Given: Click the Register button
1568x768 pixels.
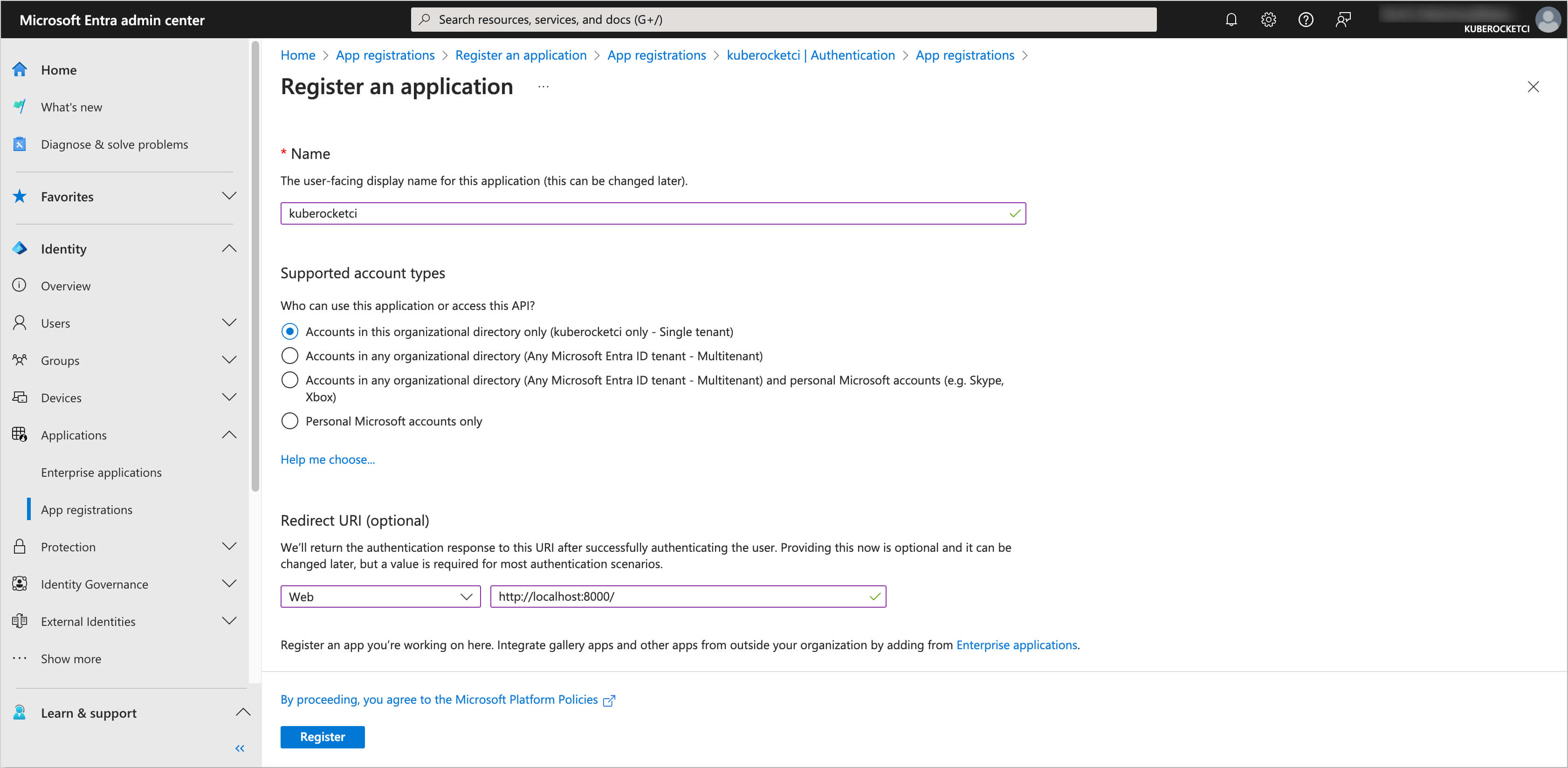Looking at the screenshot, I should coord(322,737).
